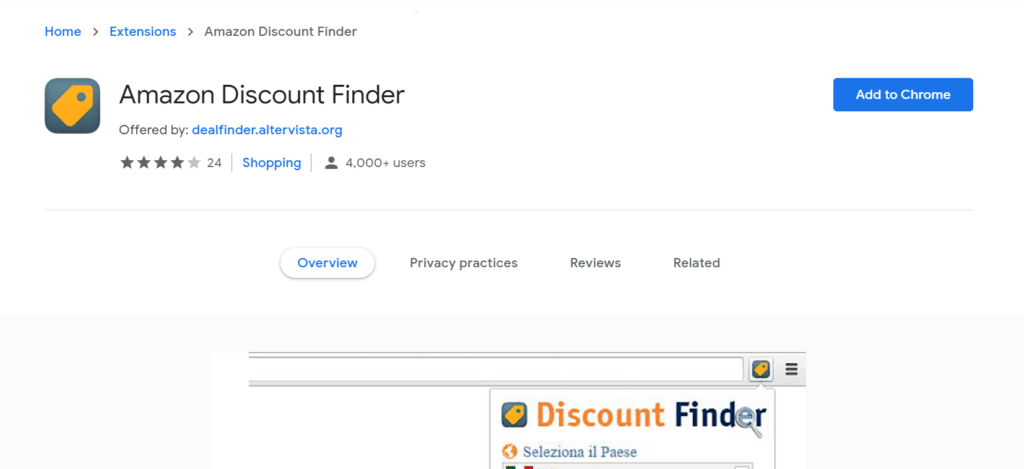Click the five-star rating row

click(160, 163)
